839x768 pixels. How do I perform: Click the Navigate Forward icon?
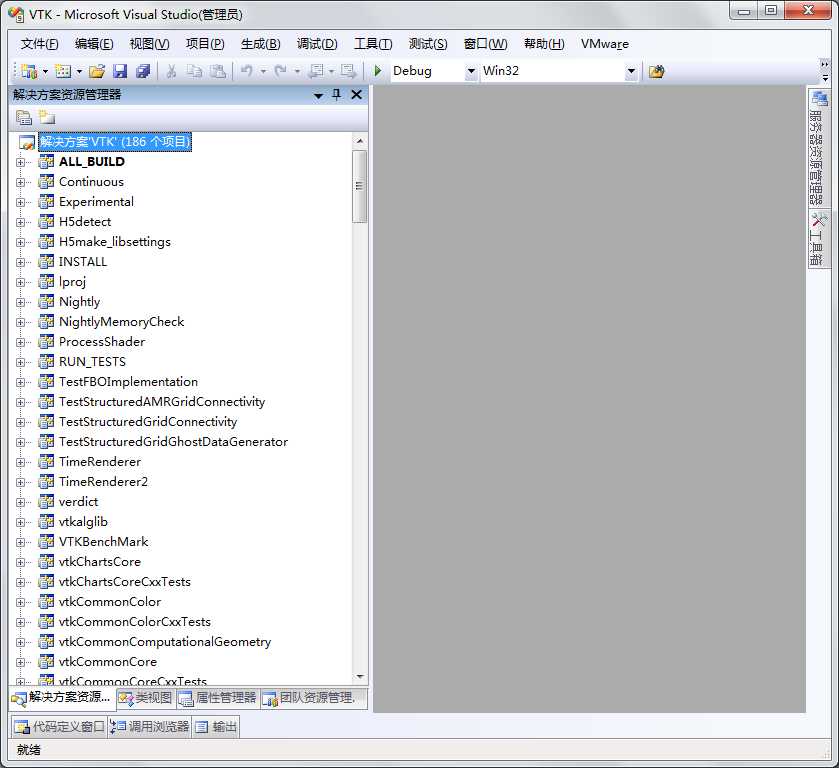coord(348,71)
